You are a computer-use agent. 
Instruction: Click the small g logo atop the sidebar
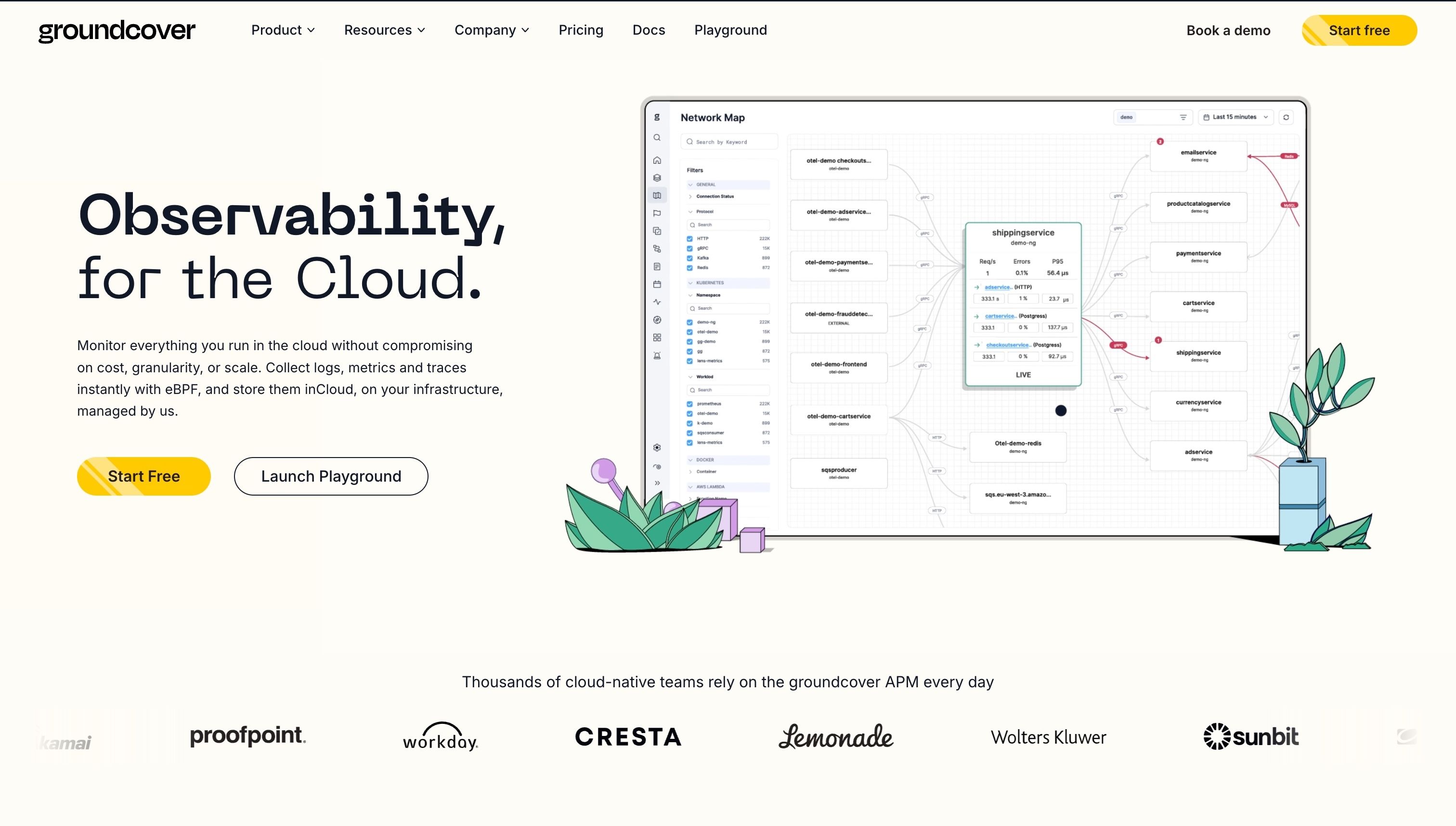657,118
